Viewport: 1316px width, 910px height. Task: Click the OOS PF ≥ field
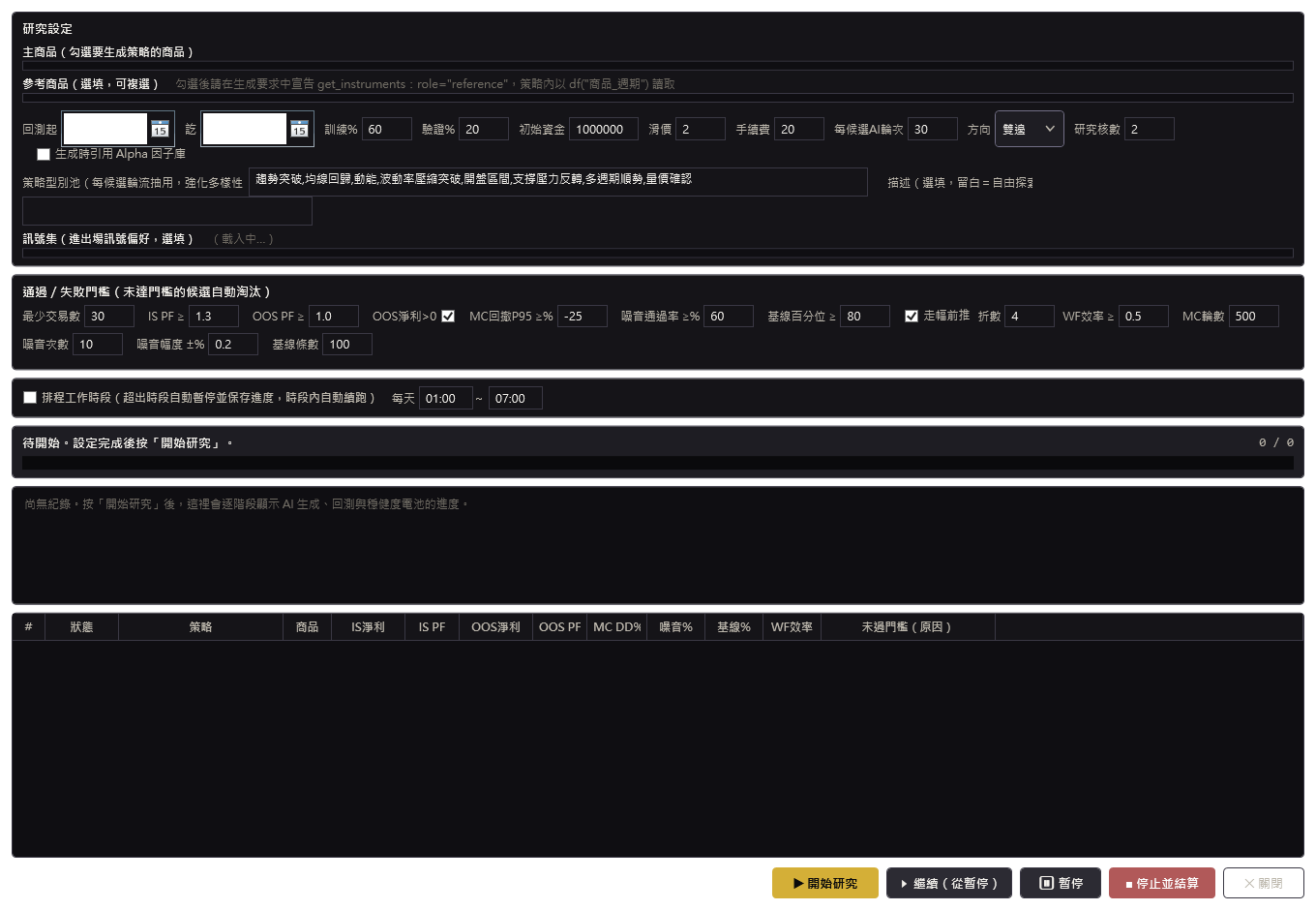(334, 316)
